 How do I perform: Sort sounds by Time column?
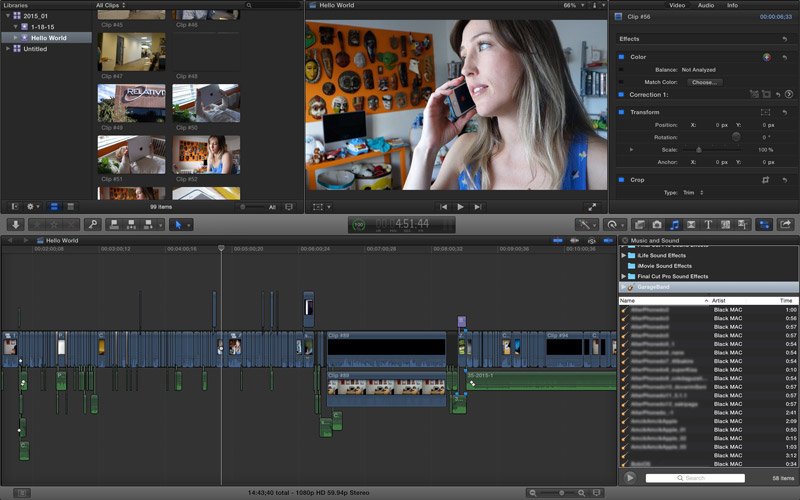[x=786, y=301]
